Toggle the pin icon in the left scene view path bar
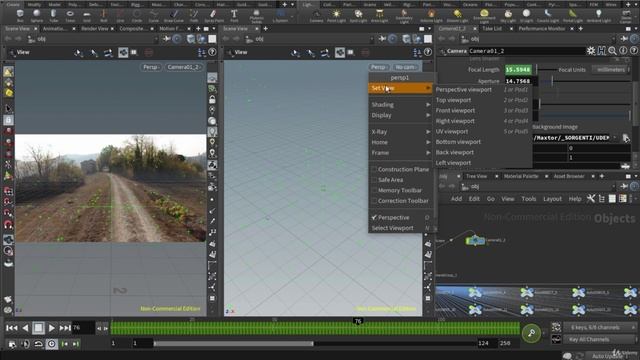 [x=167, y=39]
